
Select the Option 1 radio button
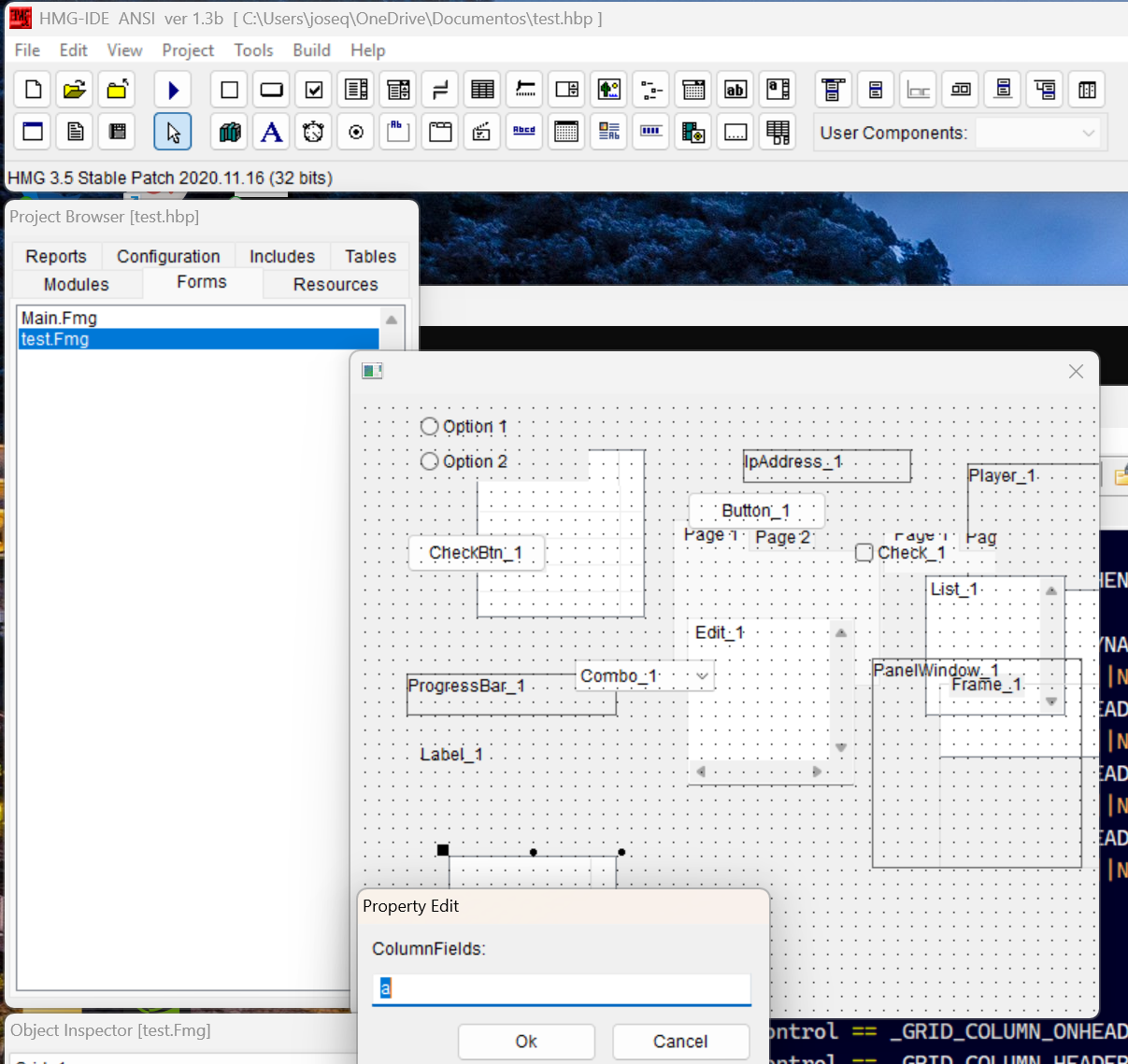[x=430, y=427]
